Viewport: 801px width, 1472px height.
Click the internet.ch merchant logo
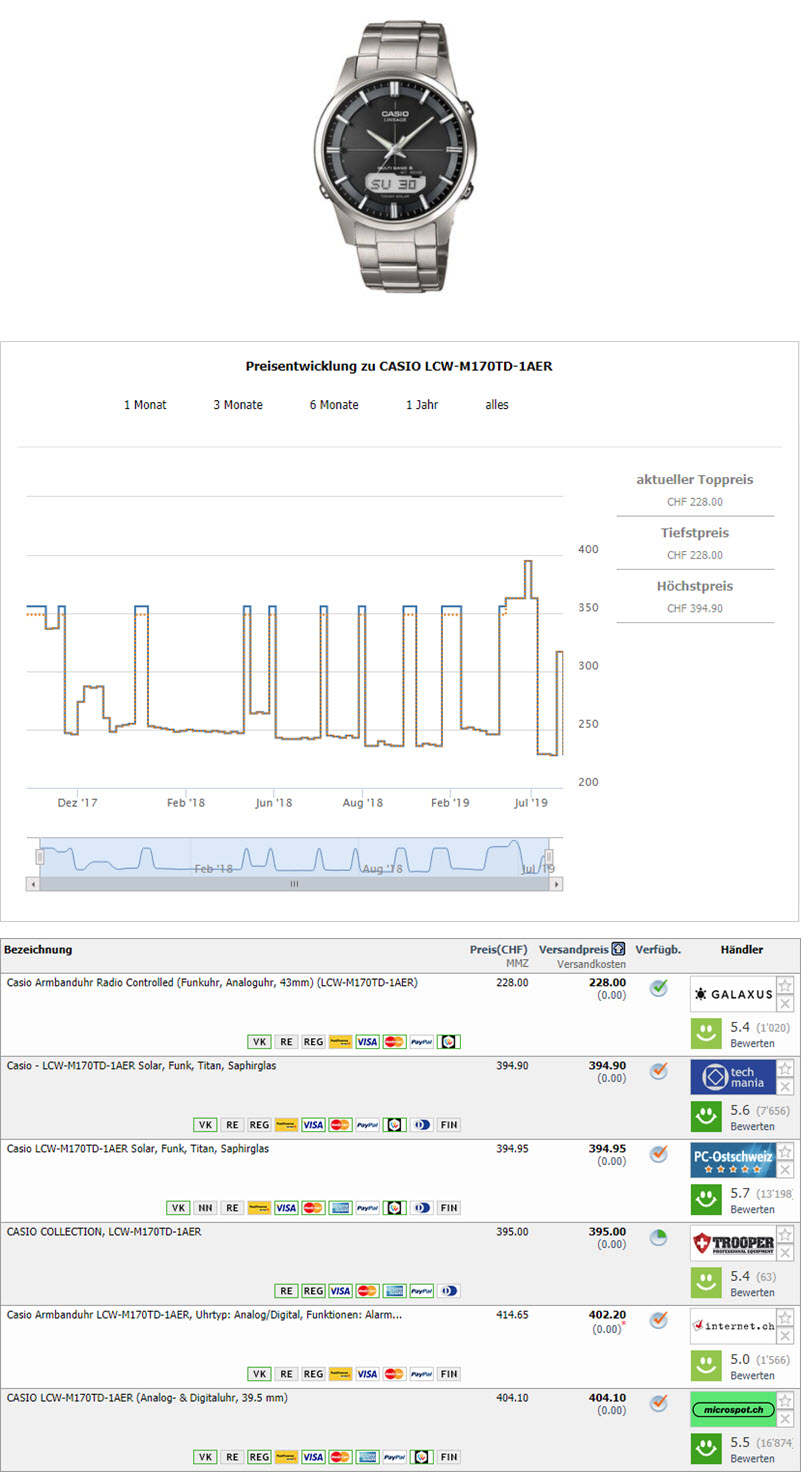(732, 1326)
